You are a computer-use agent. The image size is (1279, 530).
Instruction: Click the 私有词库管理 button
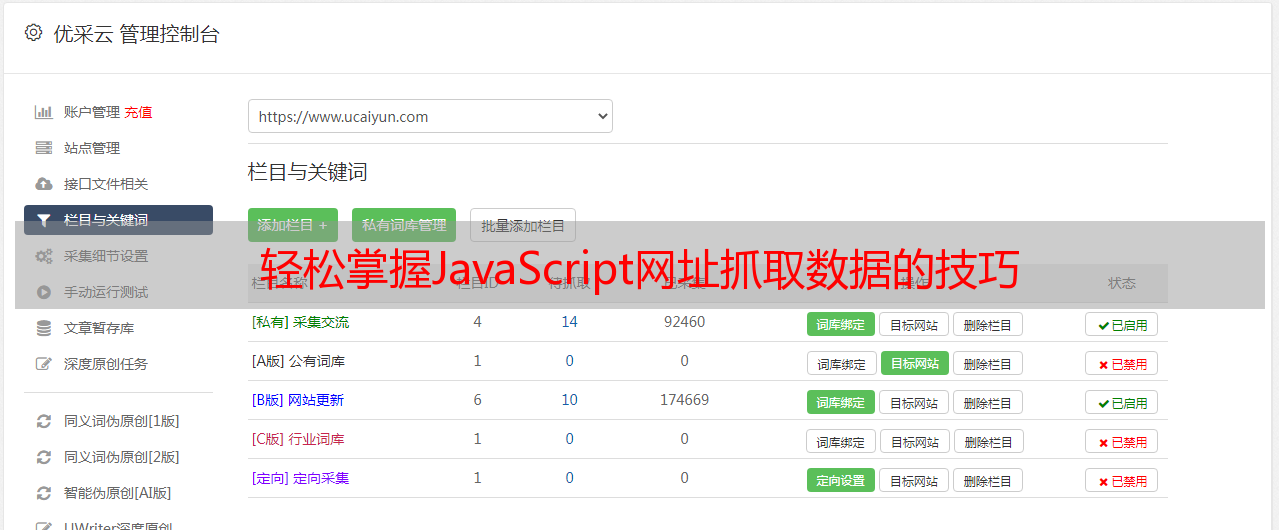[x=404, y=225]
